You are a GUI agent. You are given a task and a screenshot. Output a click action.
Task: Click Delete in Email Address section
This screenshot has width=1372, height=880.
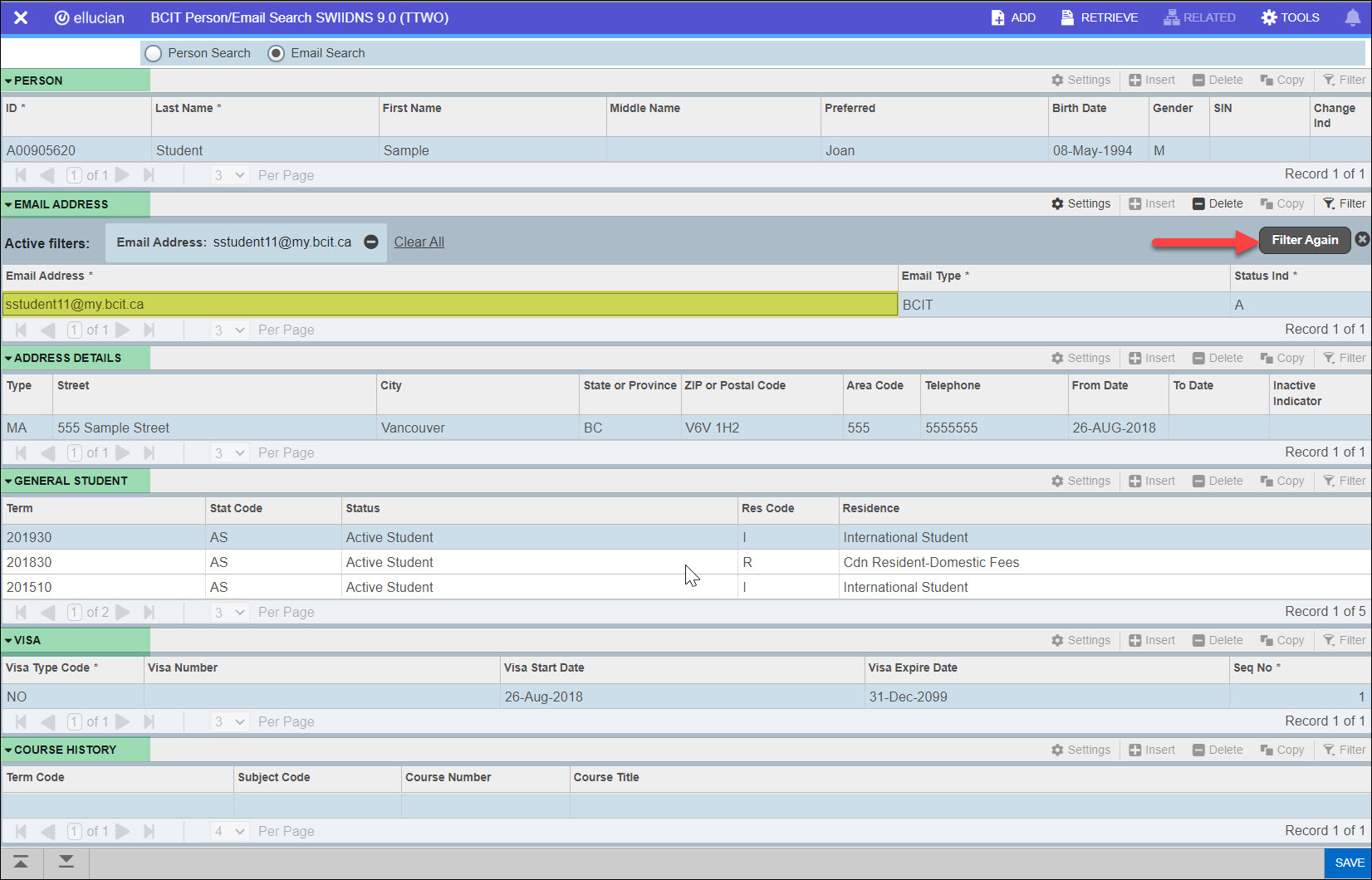pyautogui.click(x=1218, y=203)
